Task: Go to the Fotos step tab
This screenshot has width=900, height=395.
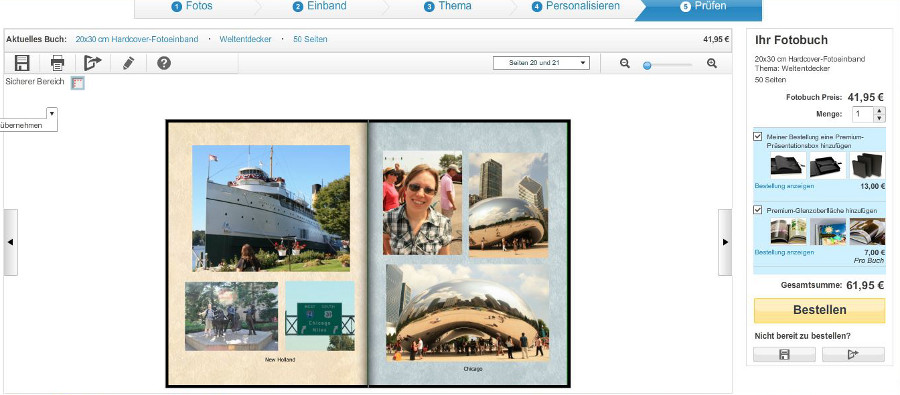Action: tap(193, 6)
